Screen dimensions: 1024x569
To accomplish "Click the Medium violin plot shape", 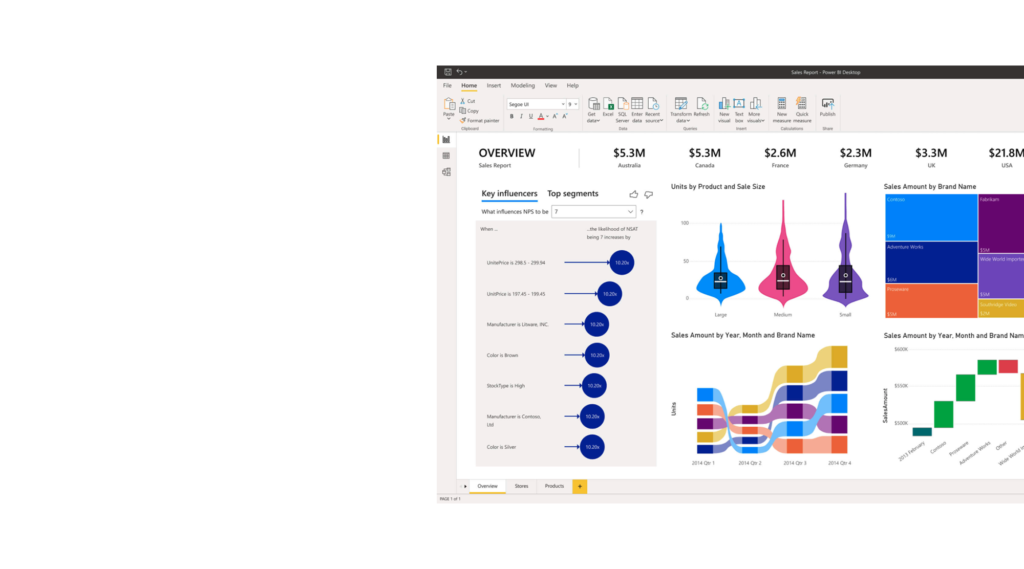I will (783, 253).
